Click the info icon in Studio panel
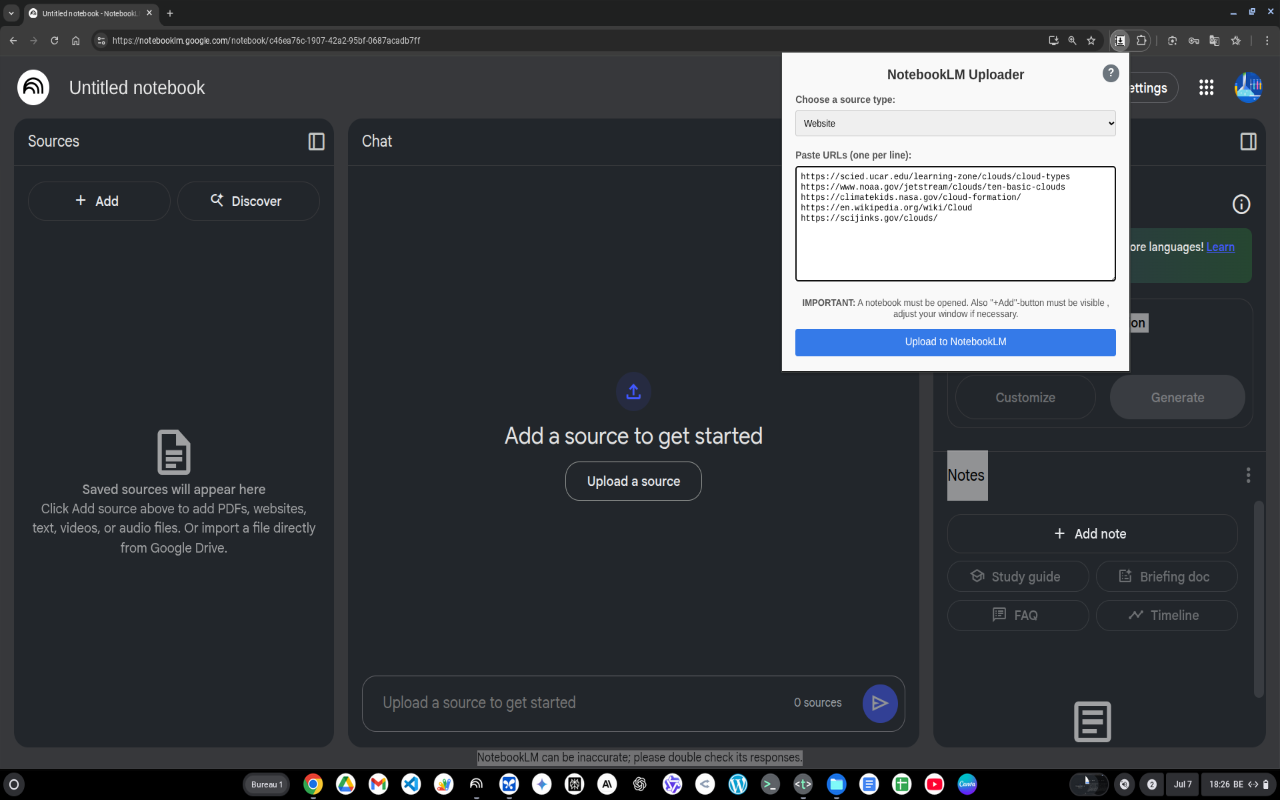 (1241, 204)
